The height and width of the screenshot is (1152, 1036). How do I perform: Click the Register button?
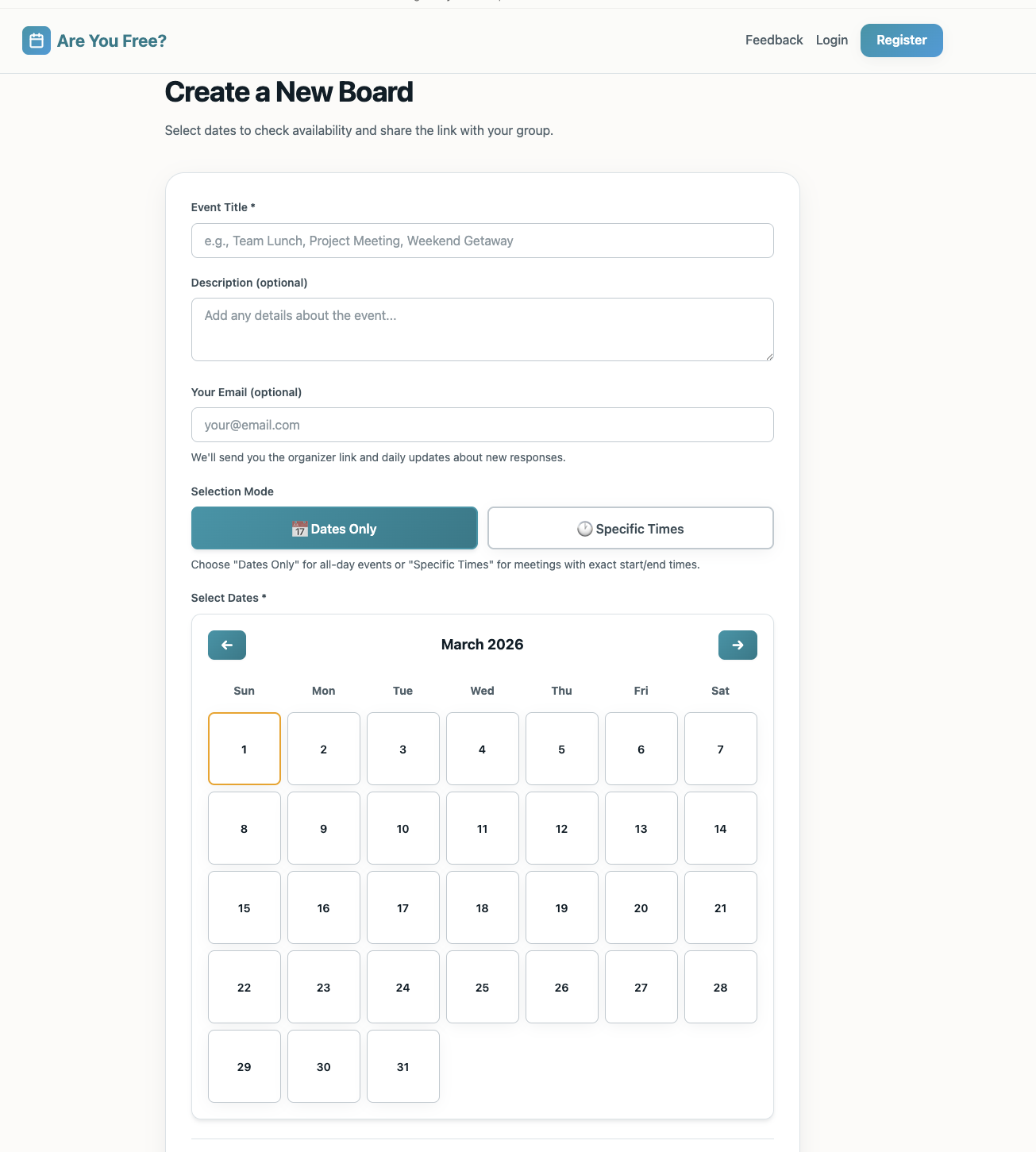point(901,40)
